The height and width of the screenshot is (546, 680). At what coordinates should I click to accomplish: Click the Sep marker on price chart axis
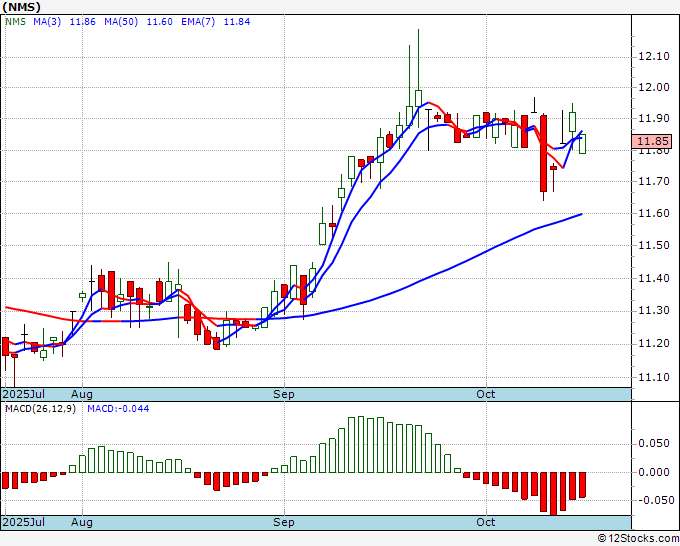click(284, 395)
